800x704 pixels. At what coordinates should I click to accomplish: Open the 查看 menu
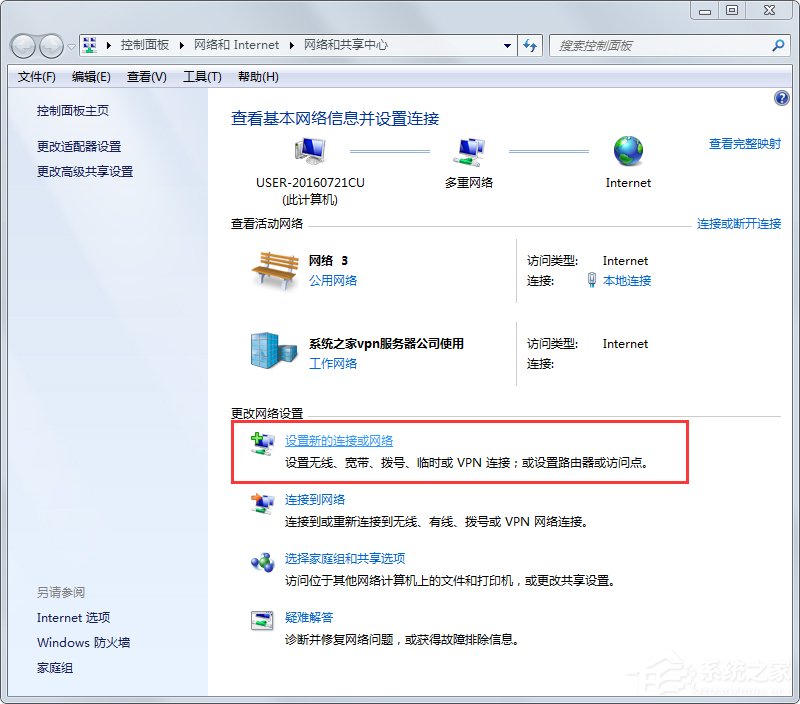(x=145, y=76)
